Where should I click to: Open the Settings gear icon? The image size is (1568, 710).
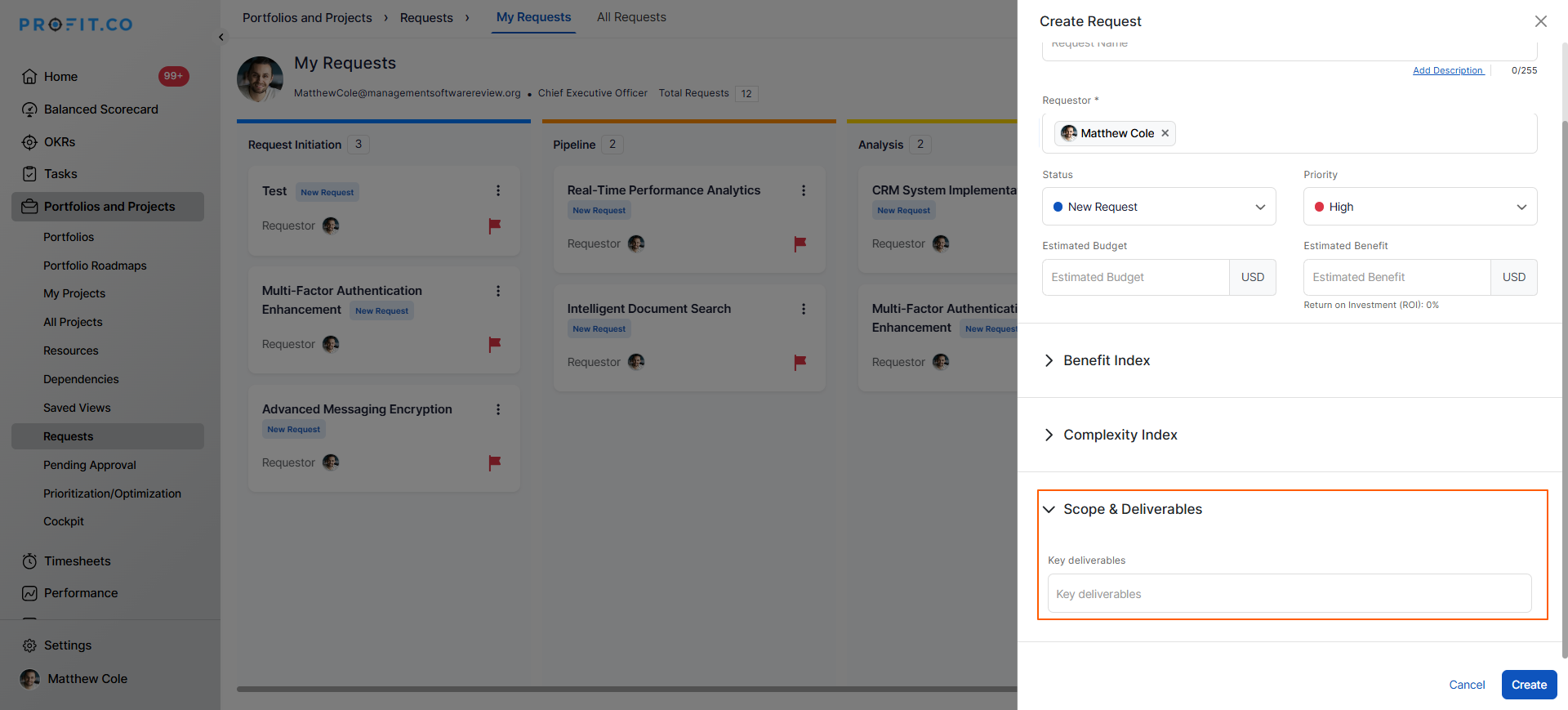click(x=29, y=645)
